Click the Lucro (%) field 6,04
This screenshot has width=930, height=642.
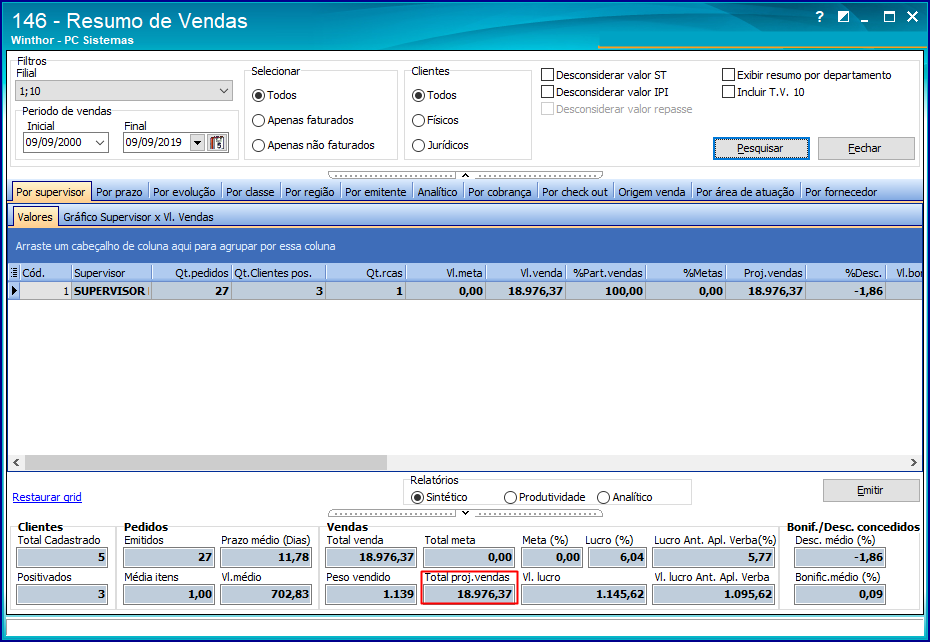pos(617,557)
